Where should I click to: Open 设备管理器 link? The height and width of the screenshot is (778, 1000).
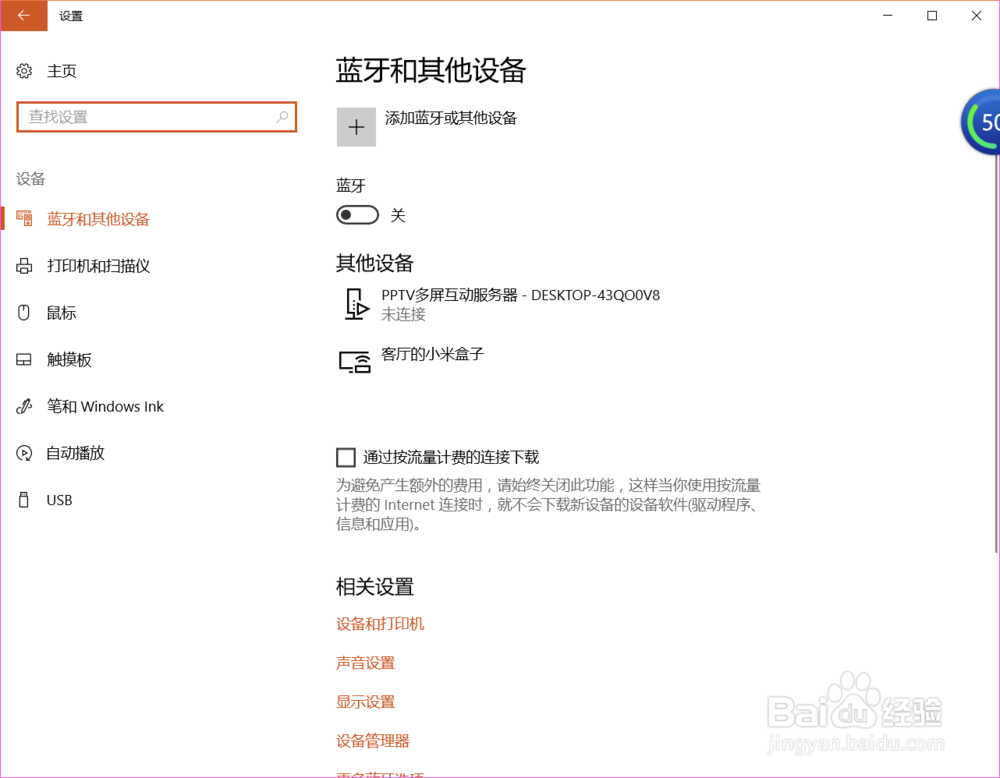[373, 740]
